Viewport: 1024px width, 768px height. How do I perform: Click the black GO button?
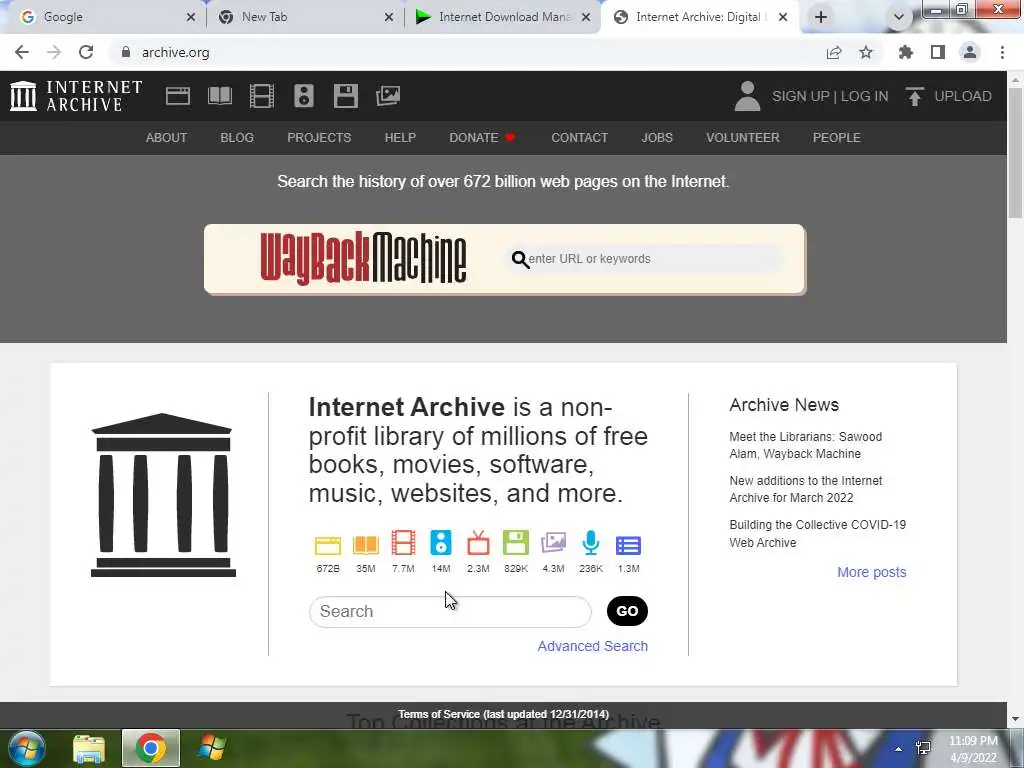pyautogui.click(x=627, y=611)
